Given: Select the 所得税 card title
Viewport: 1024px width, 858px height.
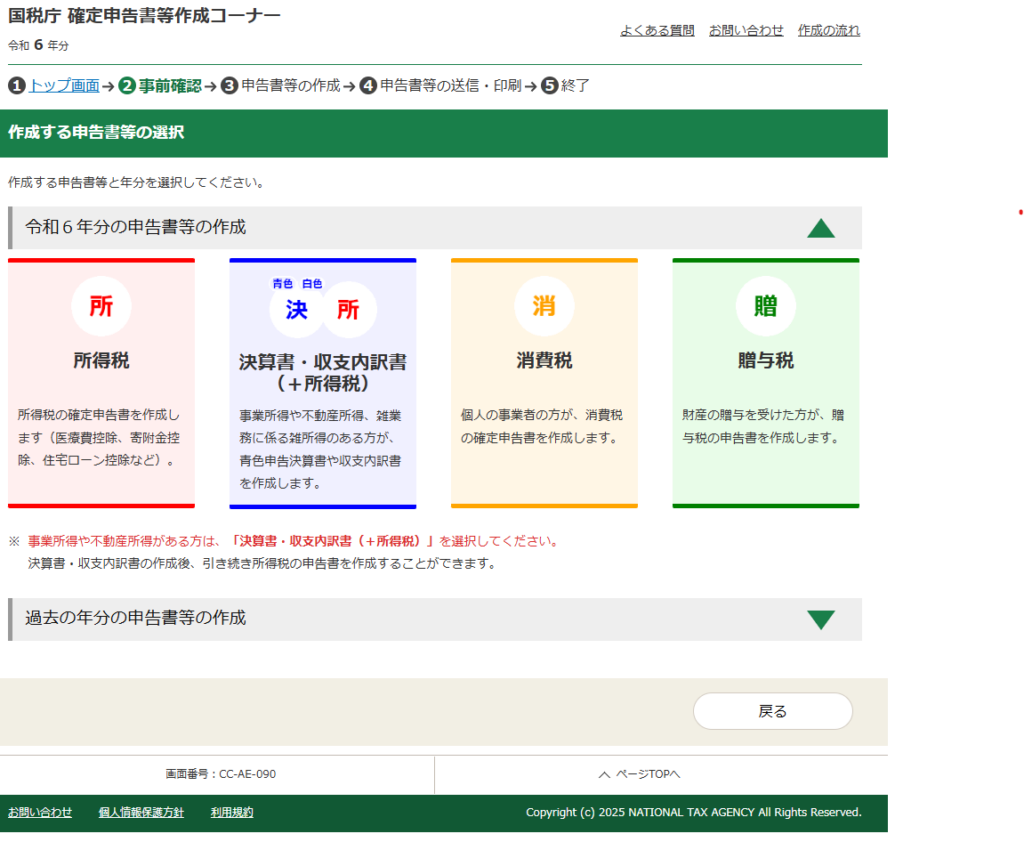Looking at the screenshot, I should click(x=101, y=361).
